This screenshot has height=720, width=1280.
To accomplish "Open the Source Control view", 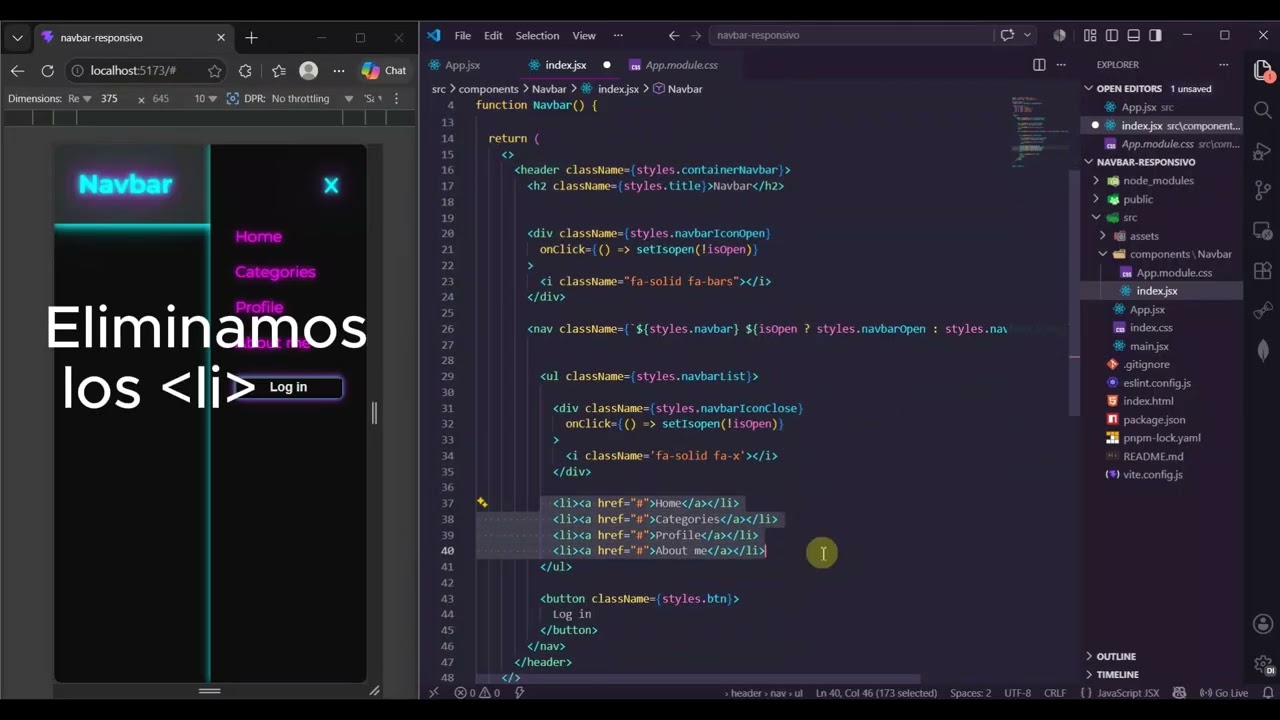I will click(1263, 190).
